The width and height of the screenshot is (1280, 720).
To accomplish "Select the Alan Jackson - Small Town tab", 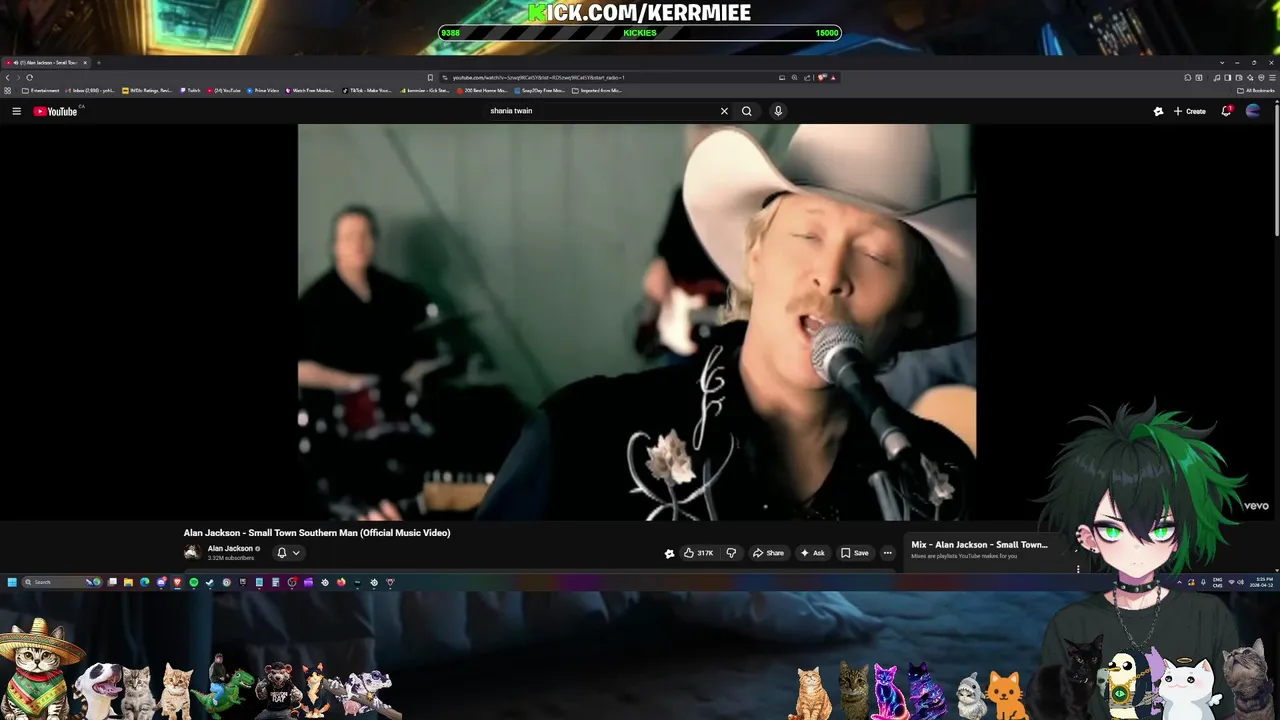I will [x=45, y=62].
